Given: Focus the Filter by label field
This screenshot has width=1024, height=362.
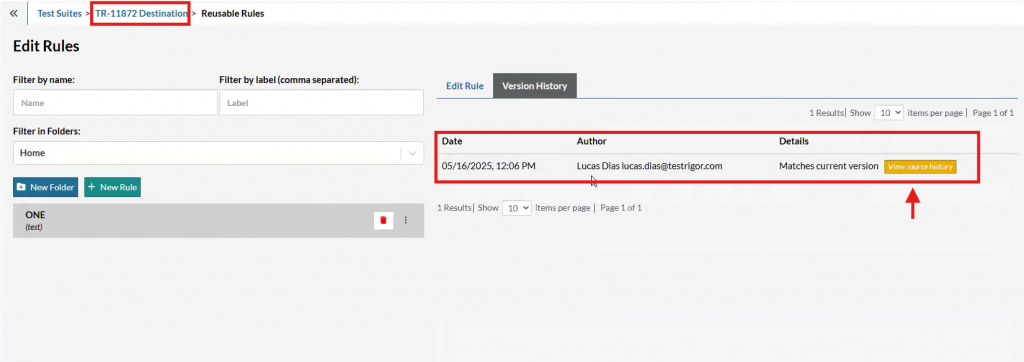Looking at the screenshot, I should 321,103.
